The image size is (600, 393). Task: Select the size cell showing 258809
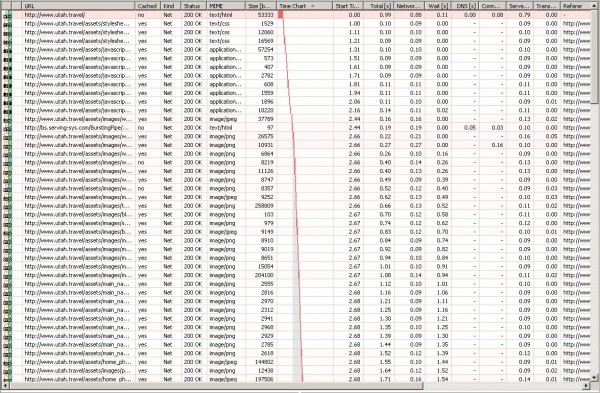coord(261,206)
